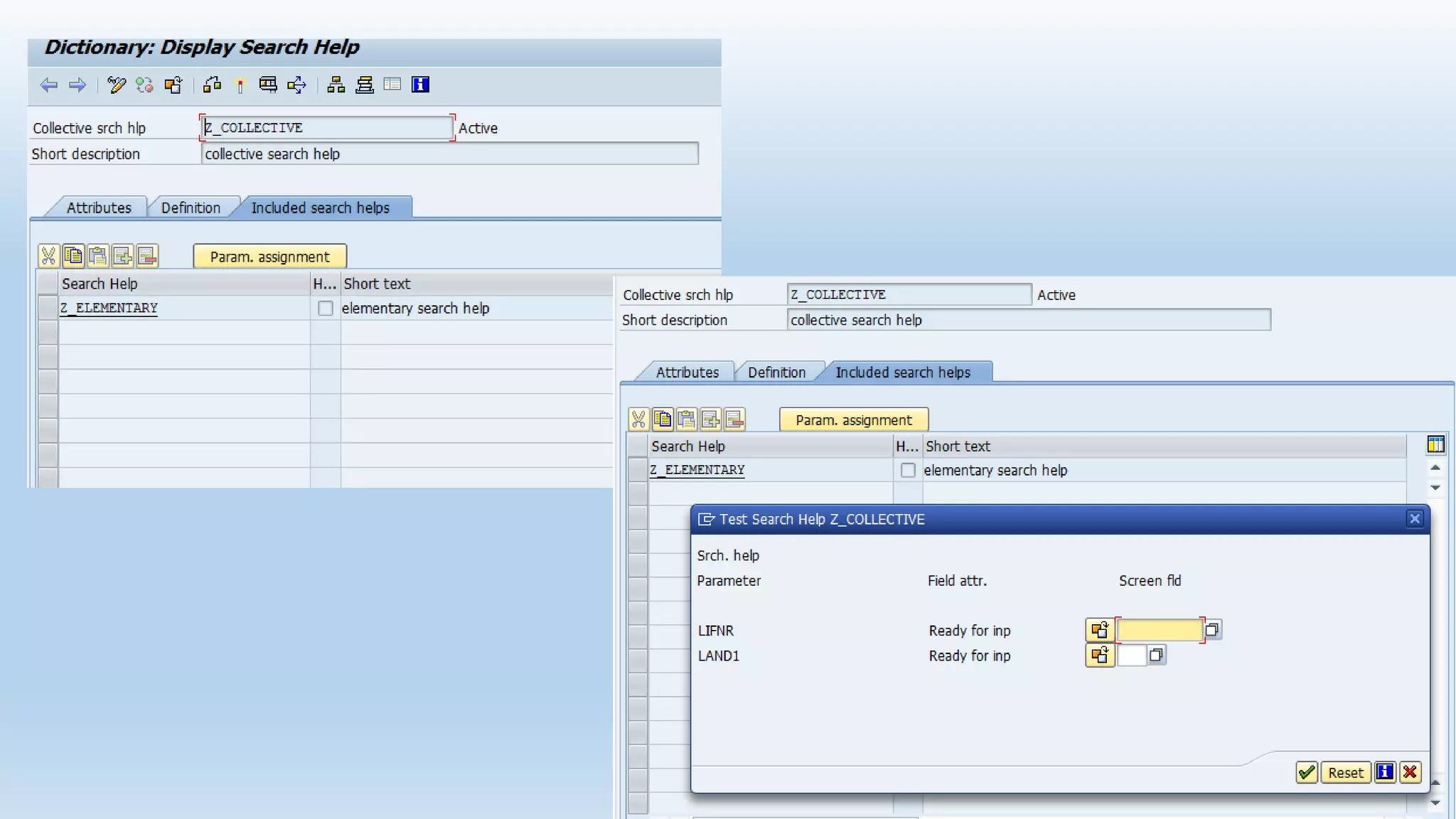Image resolution: width=1456 pixels, height=819 pixels.
Task: Toggle hidden checkbox in right-side Z_ELEMENTARY row
Action: pyautogui.click(x=908, y=471)
